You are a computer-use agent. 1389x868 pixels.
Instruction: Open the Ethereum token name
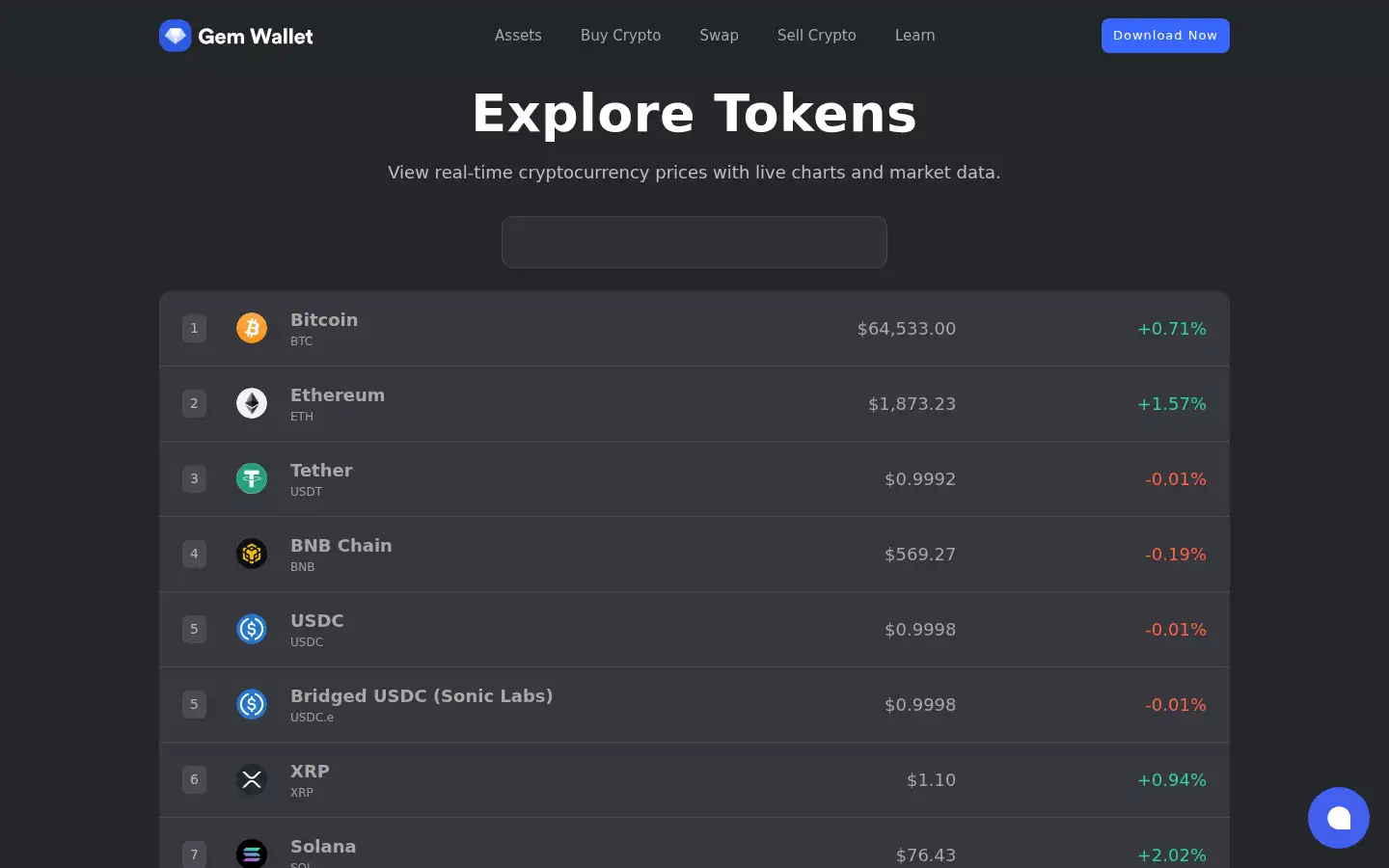338,394
